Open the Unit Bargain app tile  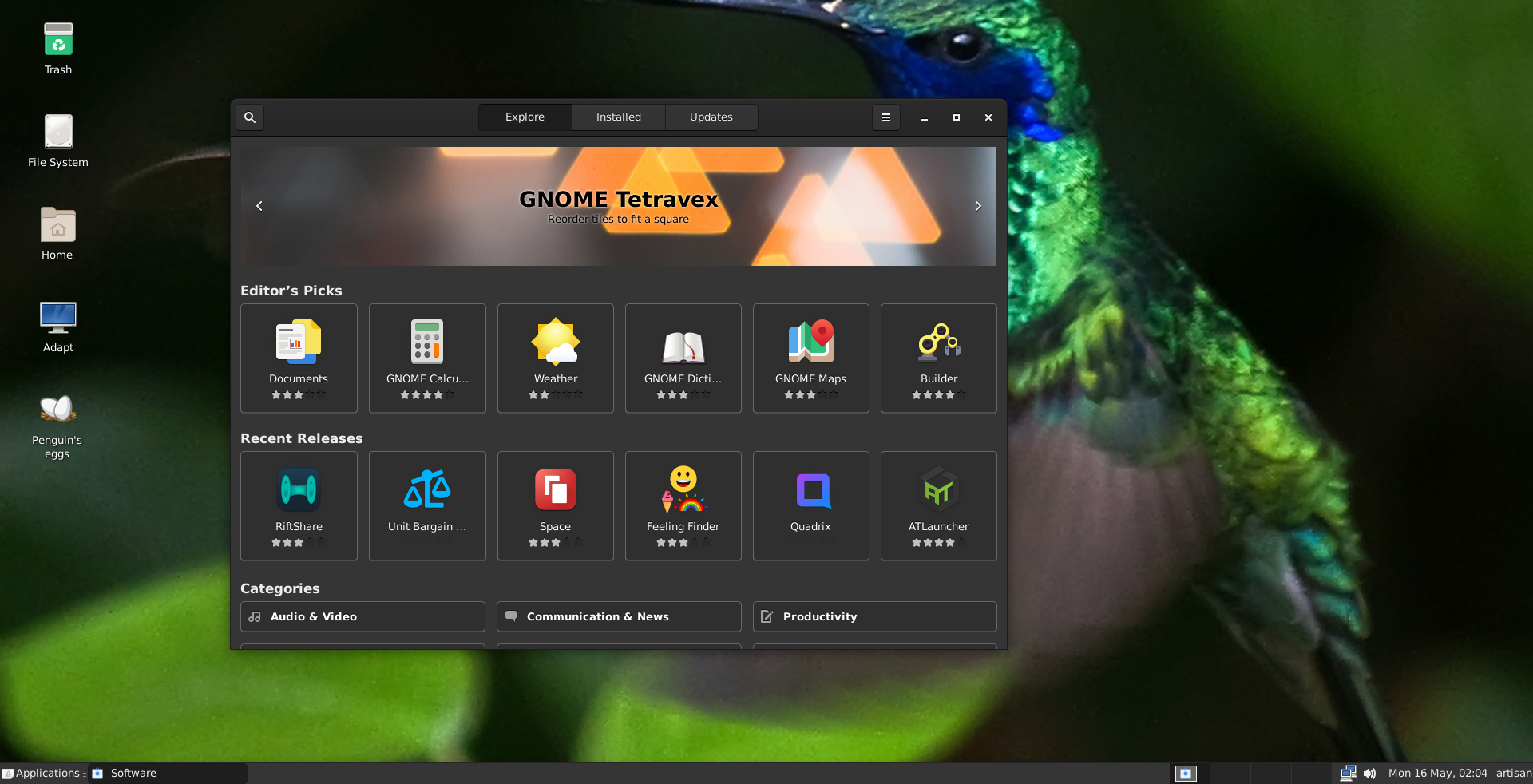pos(427,506)
